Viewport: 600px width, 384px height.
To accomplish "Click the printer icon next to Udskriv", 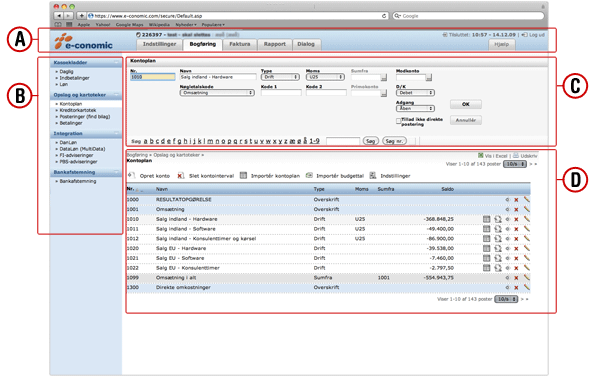I will [x=515, y=155].
